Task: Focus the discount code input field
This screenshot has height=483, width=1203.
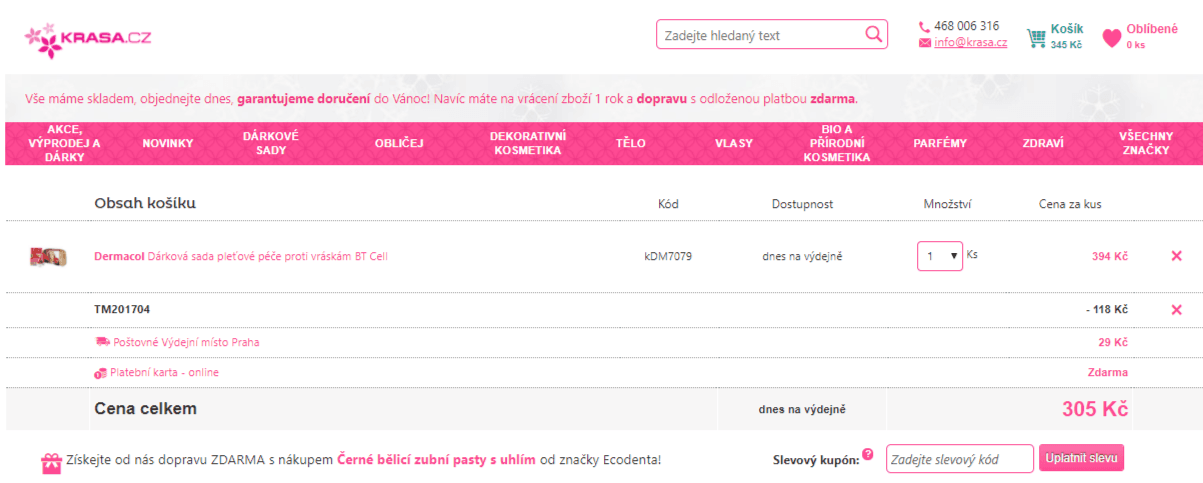Action: (959, 459)
